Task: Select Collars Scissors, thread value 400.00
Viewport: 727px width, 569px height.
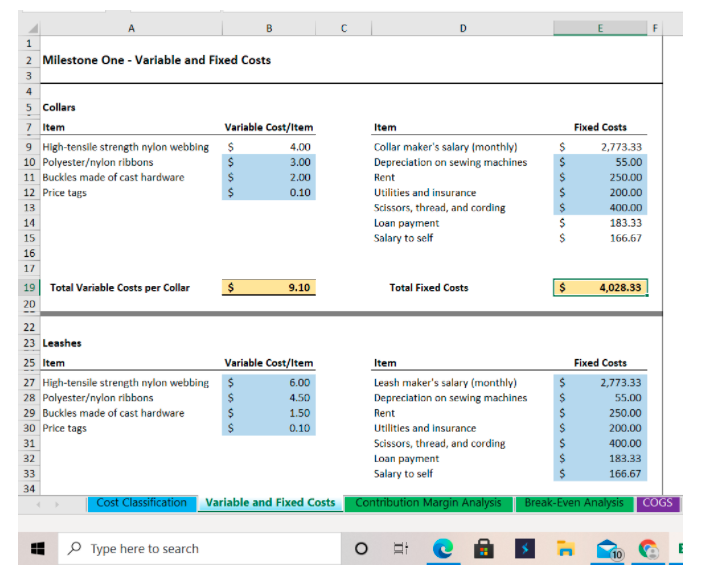Action: click(x=600, y=208)
